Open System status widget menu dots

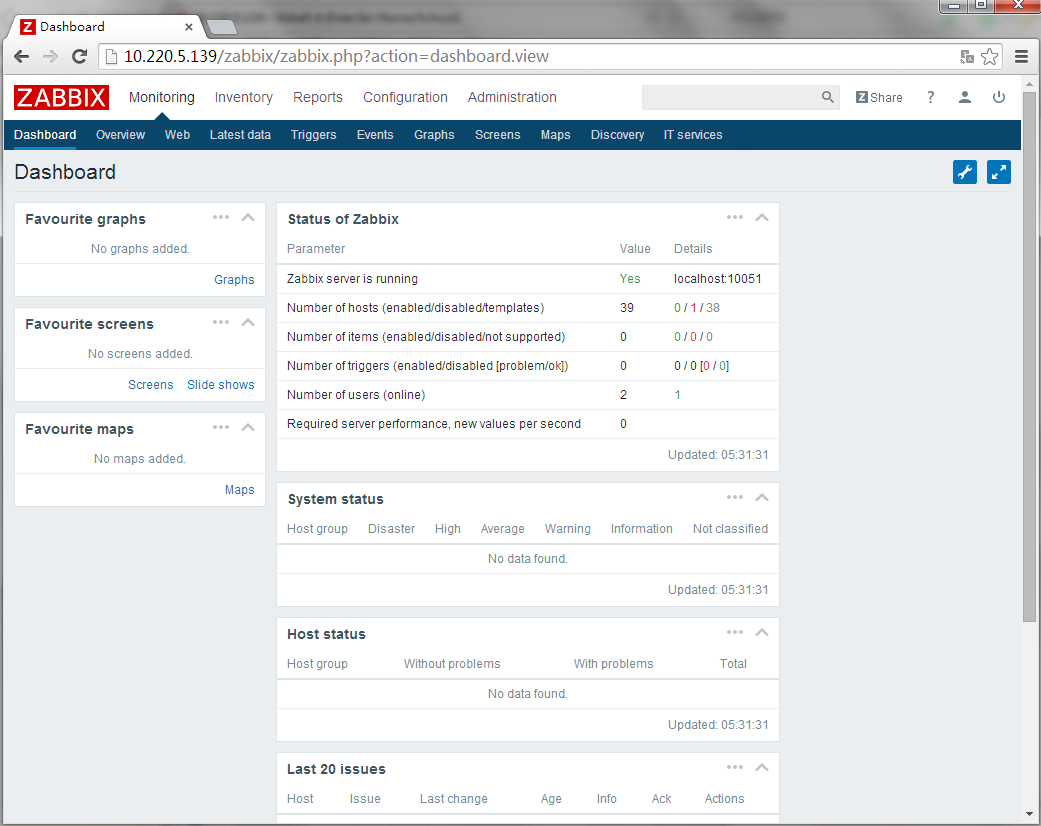[x=735, y=497]
